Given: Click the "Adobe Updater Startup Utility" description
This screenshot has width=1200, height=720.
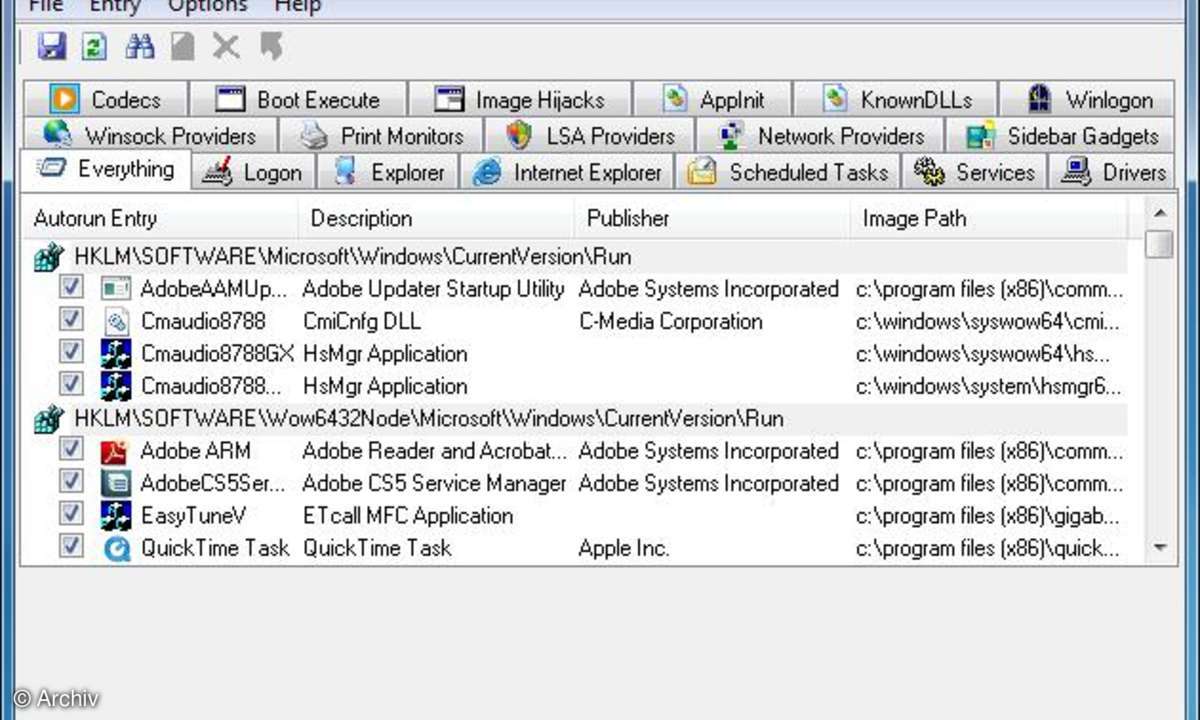Looking at the screenshot, I should [433, 290].
